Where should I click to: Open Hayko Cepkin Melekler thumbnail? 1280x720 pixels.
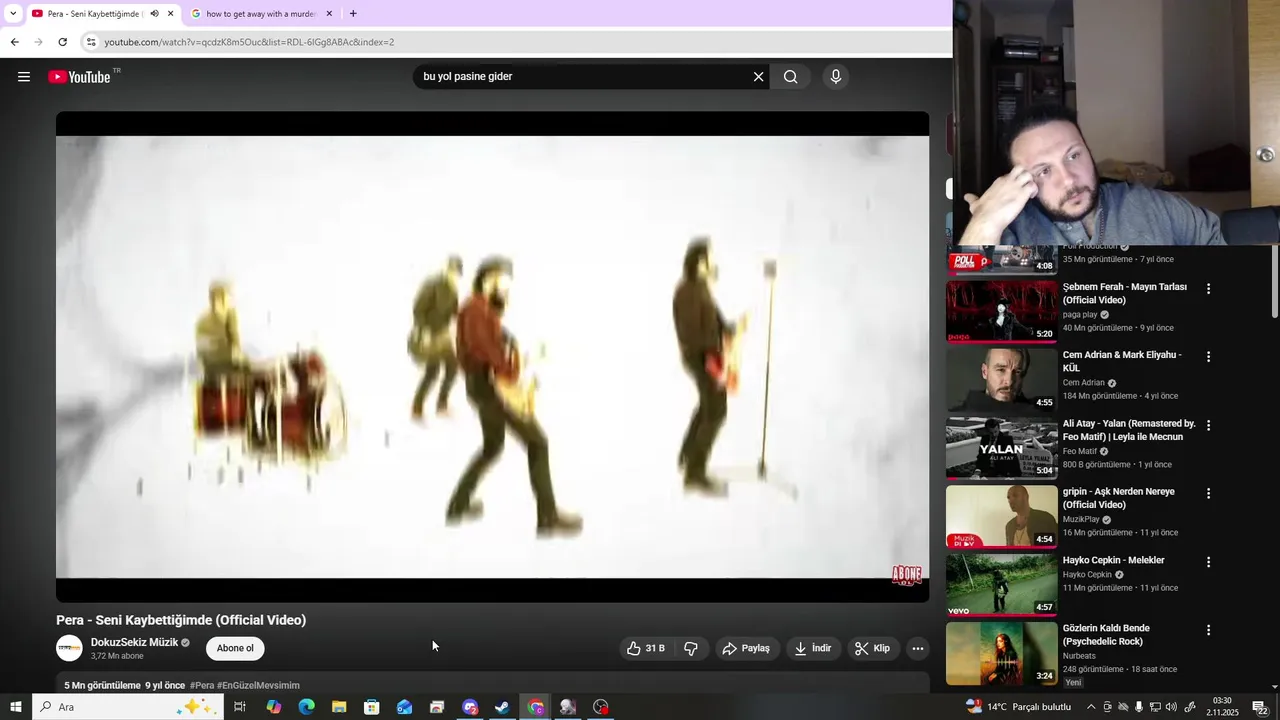pos(1001,585)
